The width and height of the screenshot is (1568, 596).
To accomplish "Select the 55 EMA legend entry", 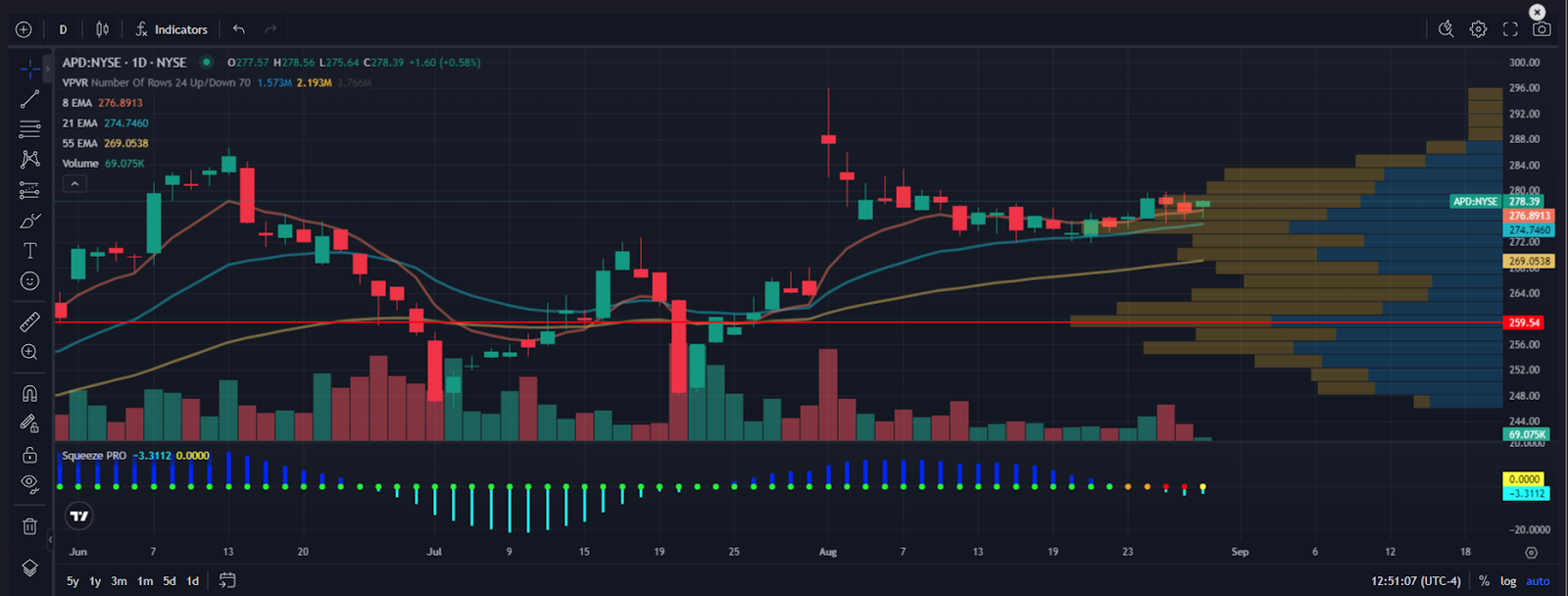I will 80,143.
